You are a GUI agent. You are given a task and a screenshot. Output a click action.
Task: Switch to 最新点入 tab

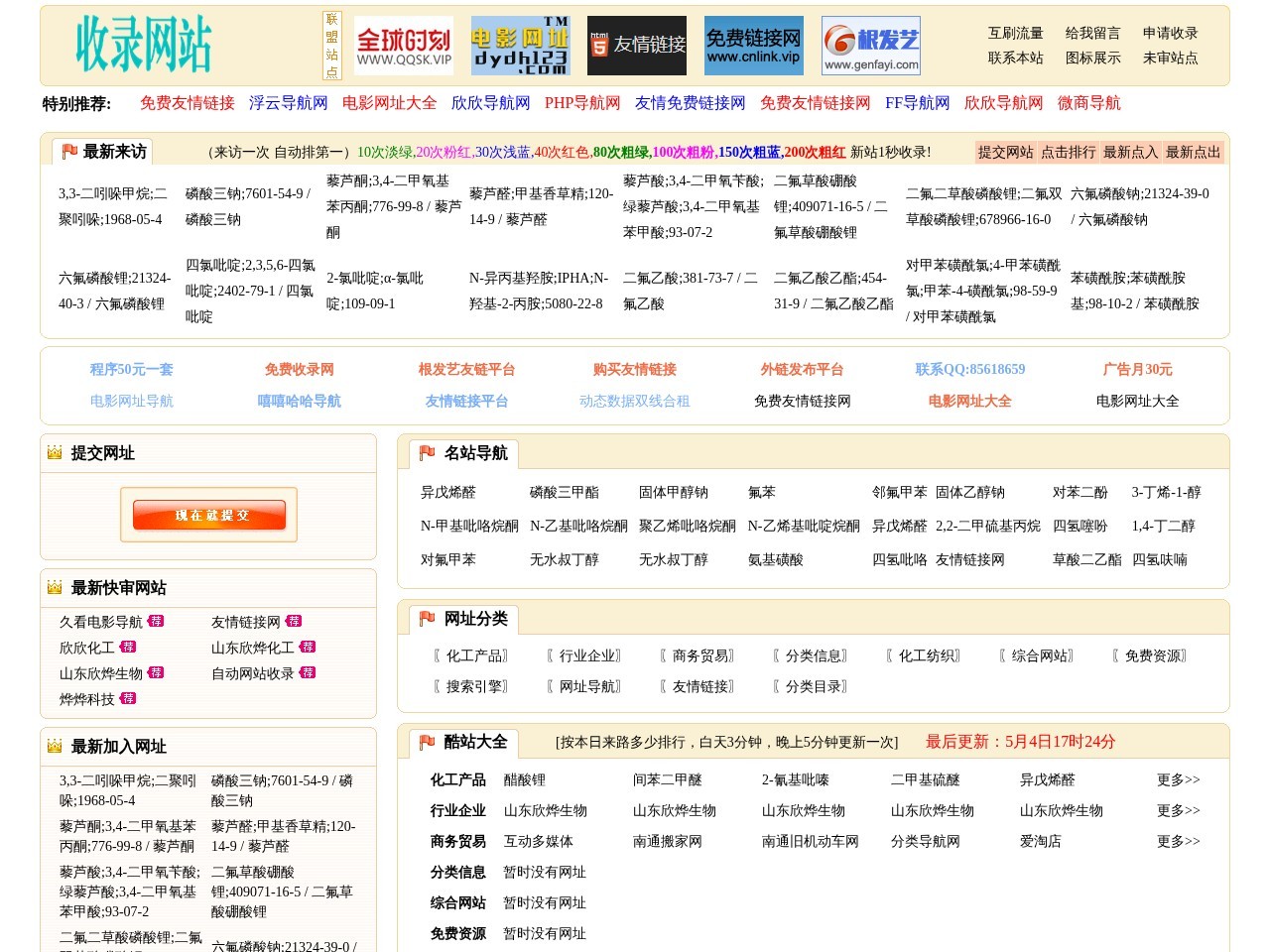point(1131,152)
